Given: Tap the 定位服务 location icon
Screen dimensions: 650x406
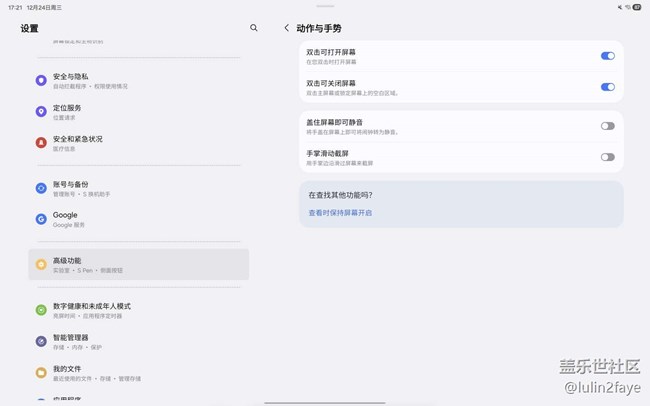Looking at the screenshot, I should (41, 111).
